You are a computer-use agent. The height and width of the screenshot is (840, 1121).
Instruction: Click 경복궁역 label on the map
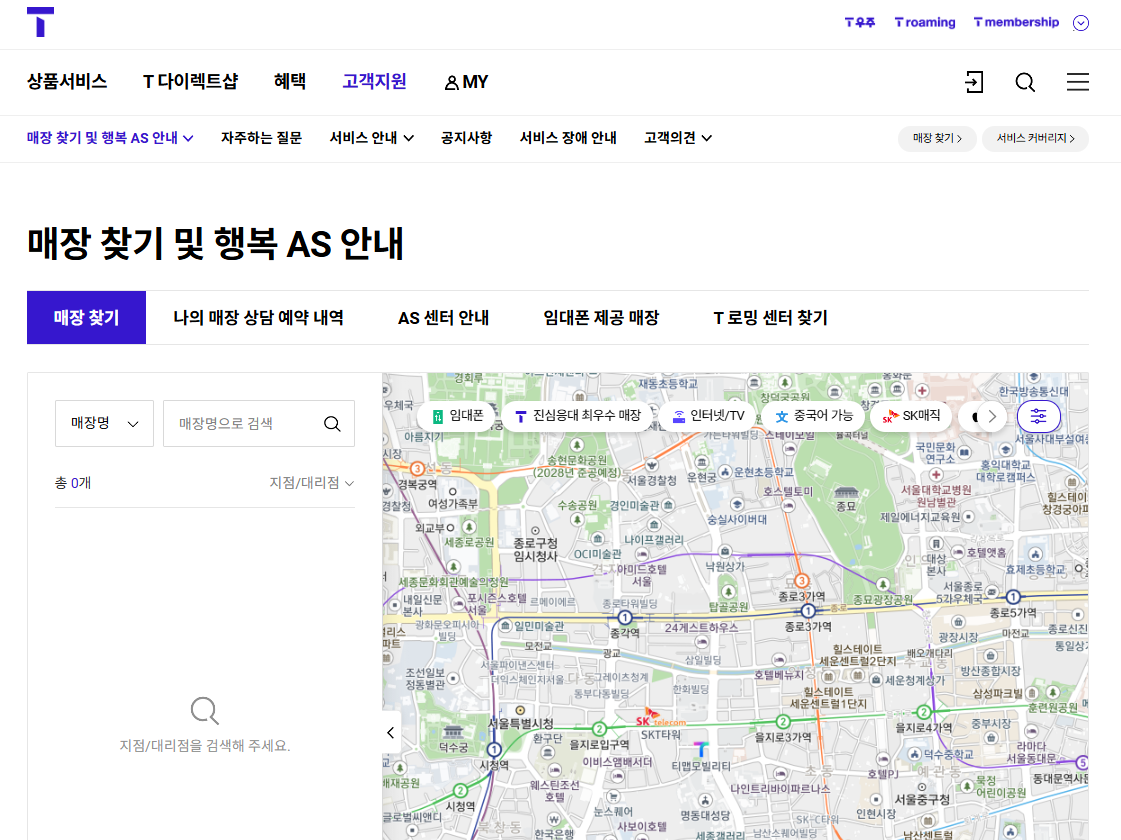pyautogui.click(x=417, y=485)
